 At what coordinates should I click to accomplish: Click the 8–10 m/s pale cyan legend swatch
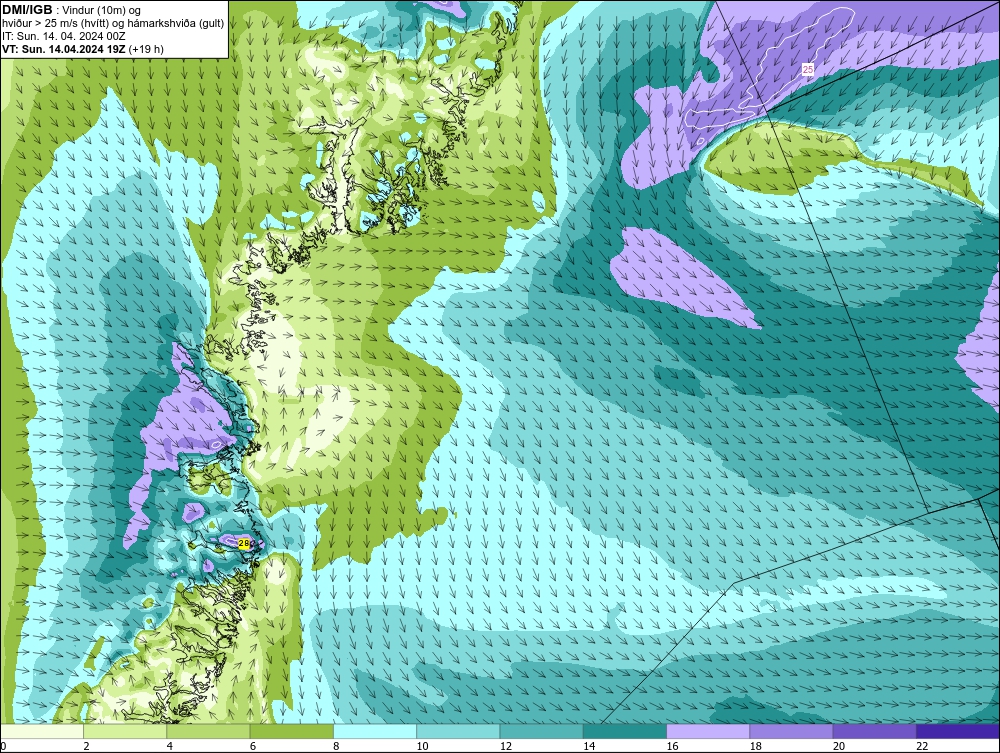(x=375, y=731)
